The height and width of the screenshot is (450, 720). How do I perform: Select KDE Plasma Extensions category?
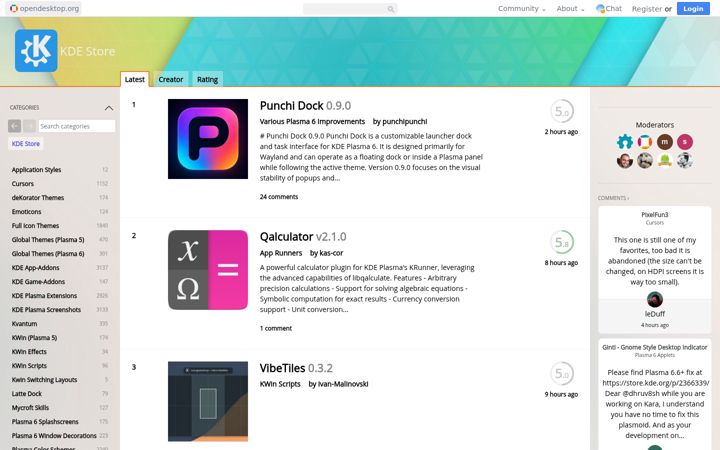(44, 296)
